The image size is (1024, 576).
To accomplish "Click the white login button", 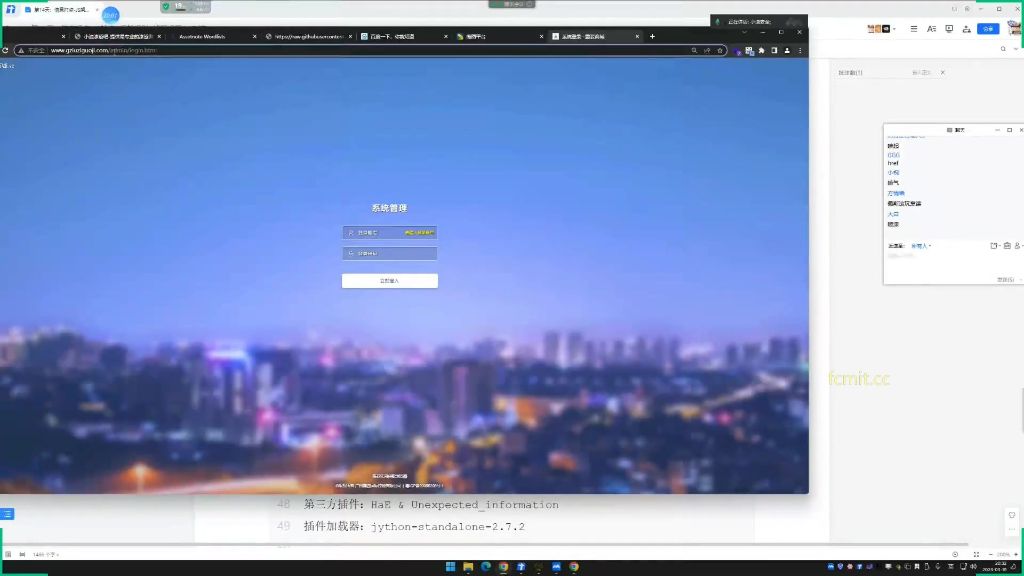I will coord(390,281).
